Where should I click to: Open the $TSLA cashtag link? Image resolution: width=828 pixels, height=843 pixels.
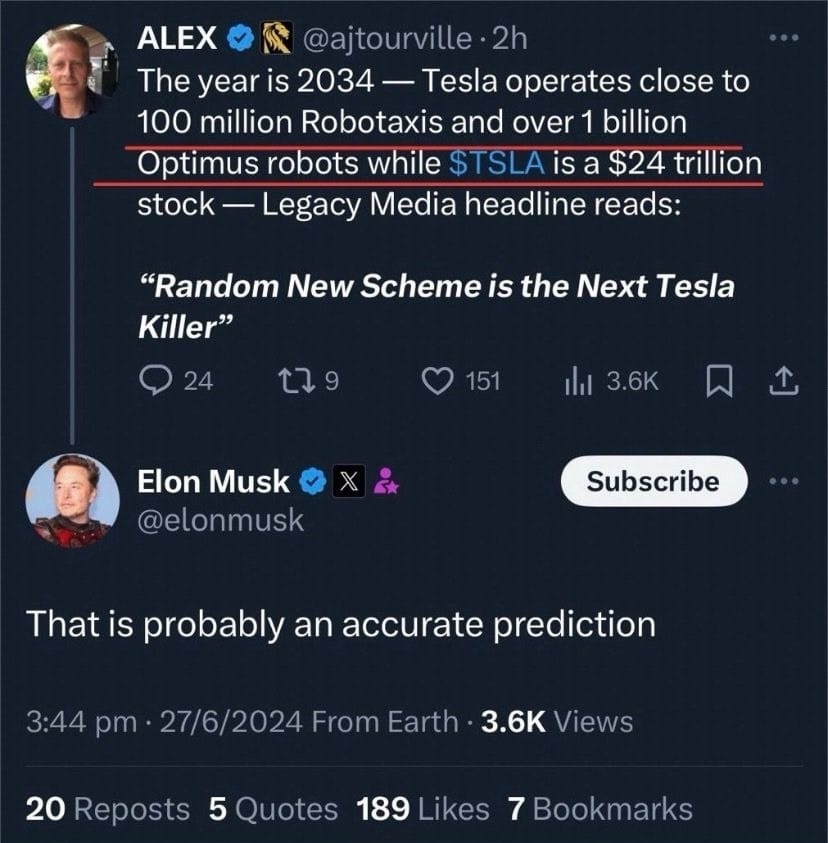[497, 163]
